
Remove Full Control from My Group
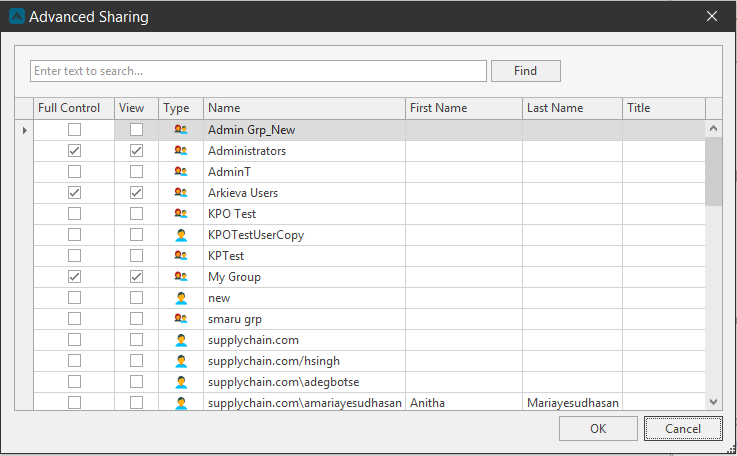[x=74, y=276]
